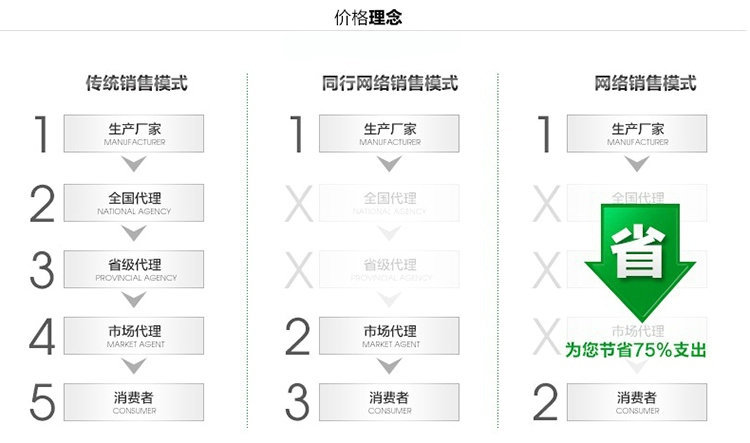Click the down arrow below 生产厂家 in 网络销售模式 column
Screen dimensions: 750x443
pos(637,164)
